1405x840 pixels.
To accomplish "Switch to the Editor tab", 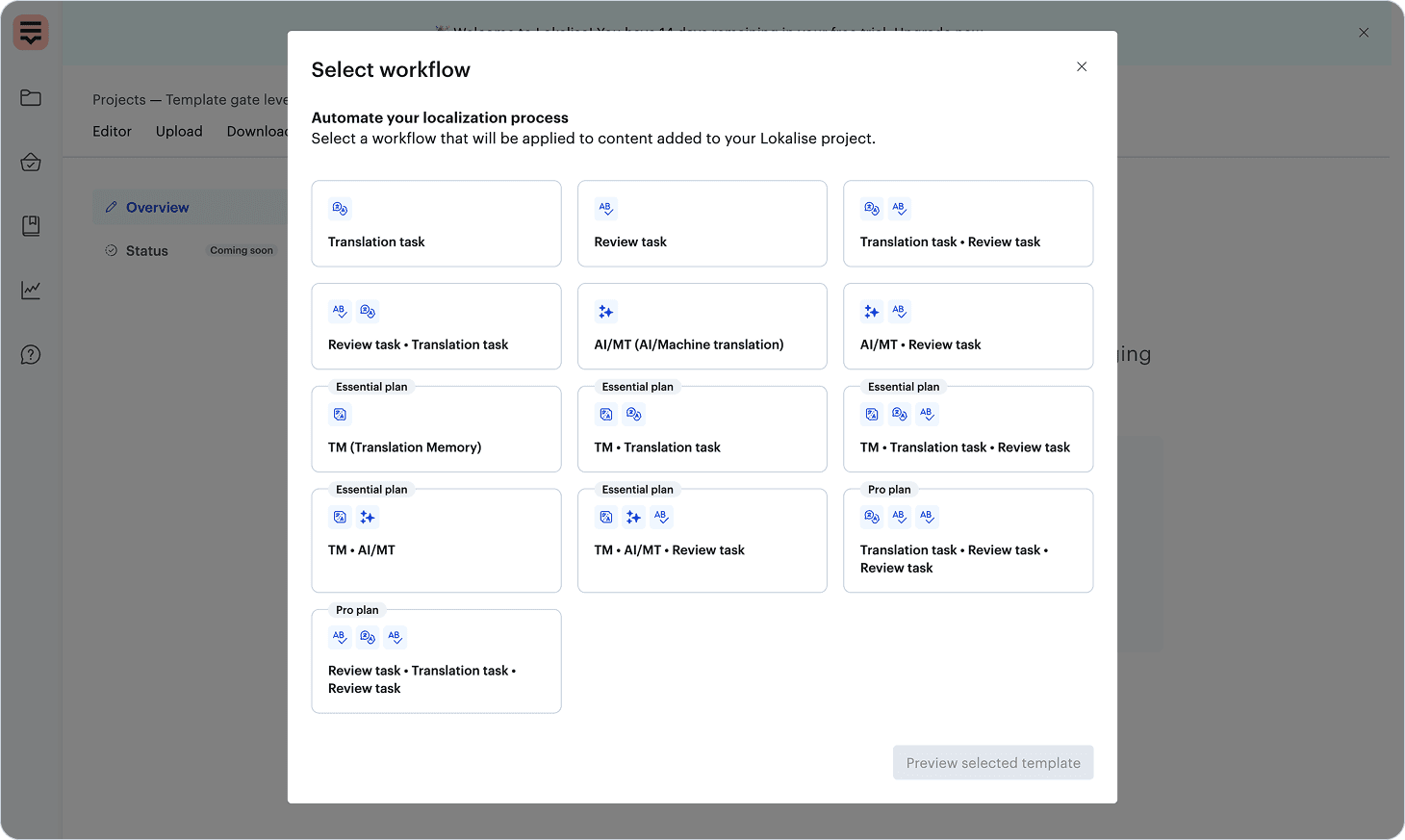I will point(112,131).
